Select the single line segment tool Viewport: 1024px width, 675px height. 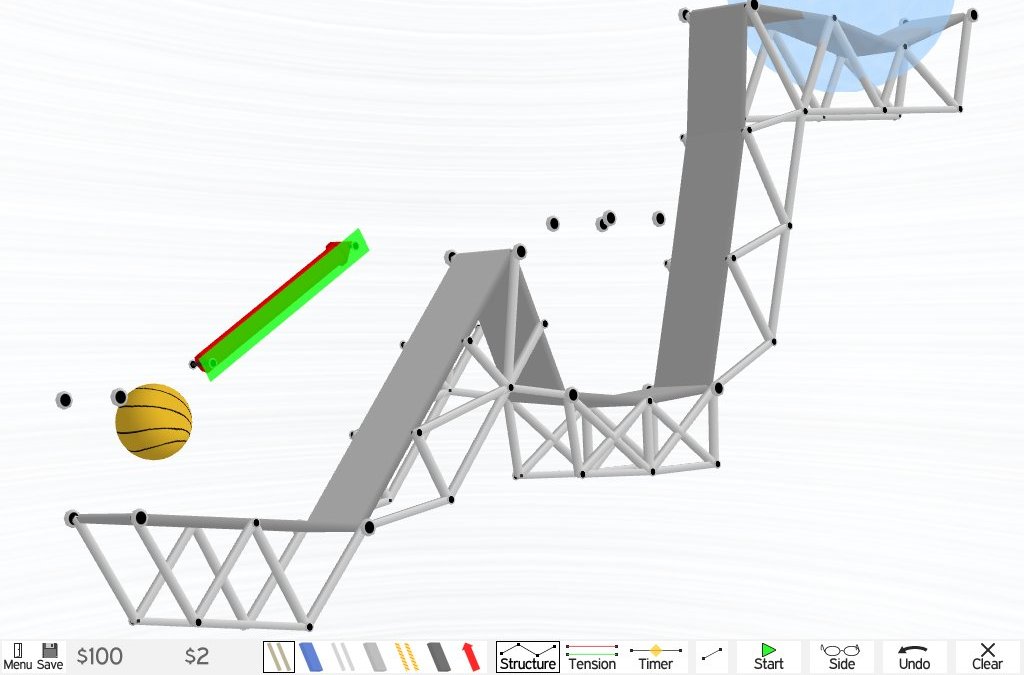click(x=712, y=657)
